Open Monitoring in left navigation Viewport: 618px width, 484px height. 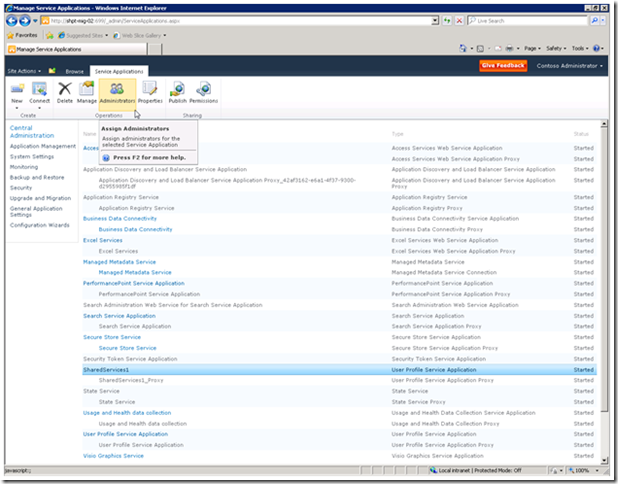[24, 167]
